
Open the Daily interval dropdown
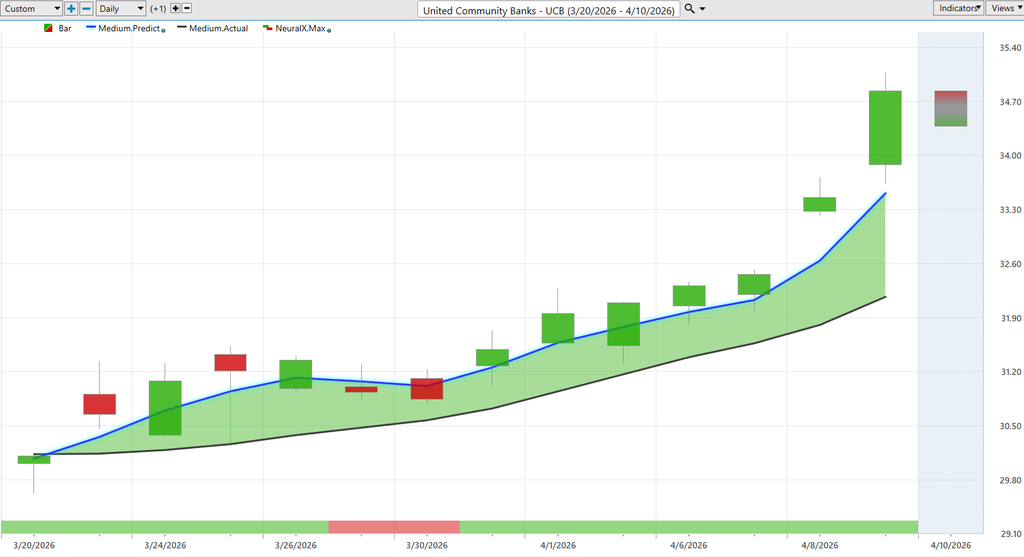(x=120, y=8)
